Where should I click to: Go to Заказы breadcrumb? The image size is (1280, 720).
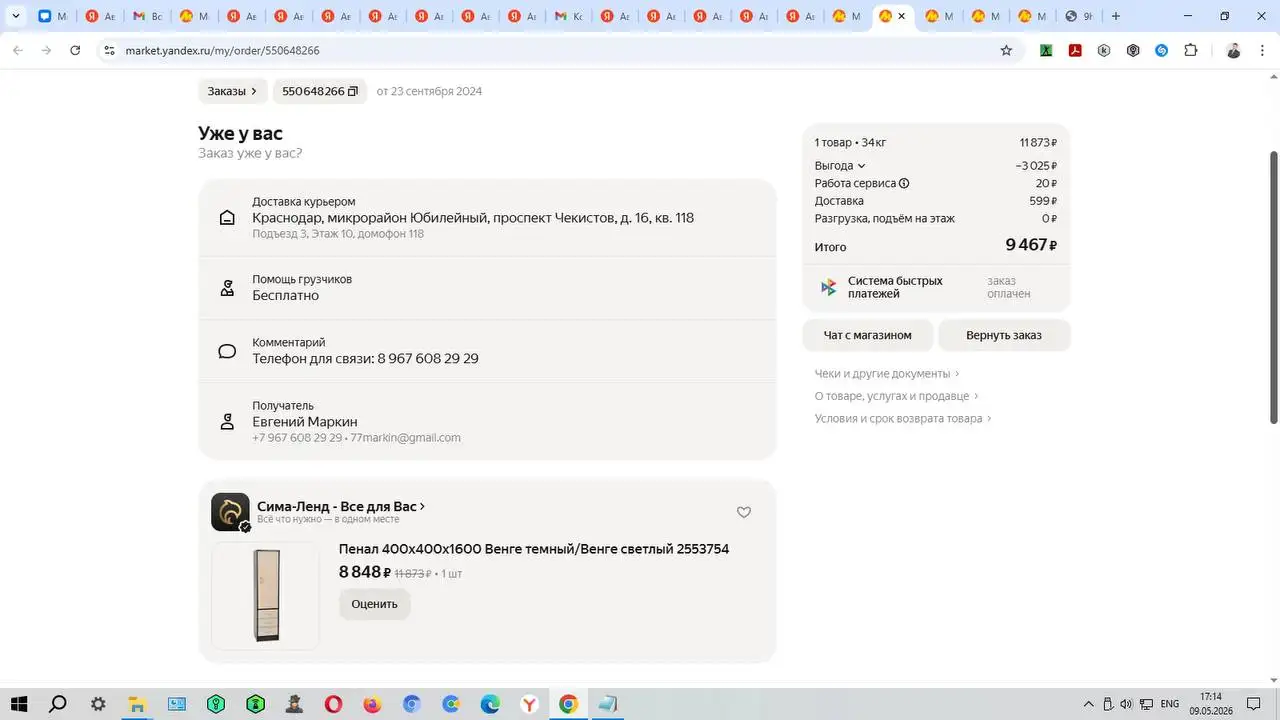[x=232, y=91]
